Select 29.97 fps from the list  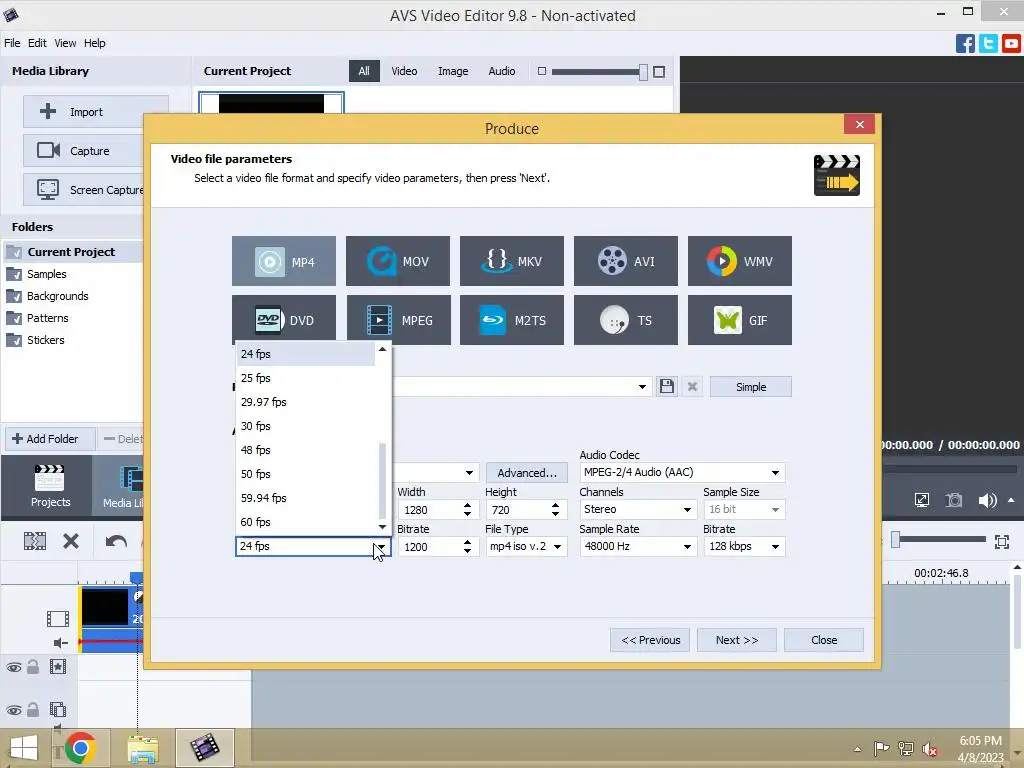click(x=305, y=402)
